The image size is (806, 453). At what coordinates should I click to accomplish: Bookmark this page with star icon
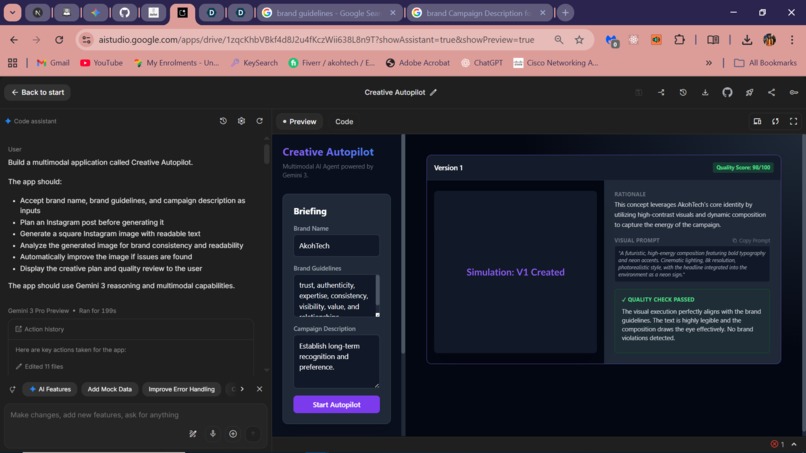579,40
